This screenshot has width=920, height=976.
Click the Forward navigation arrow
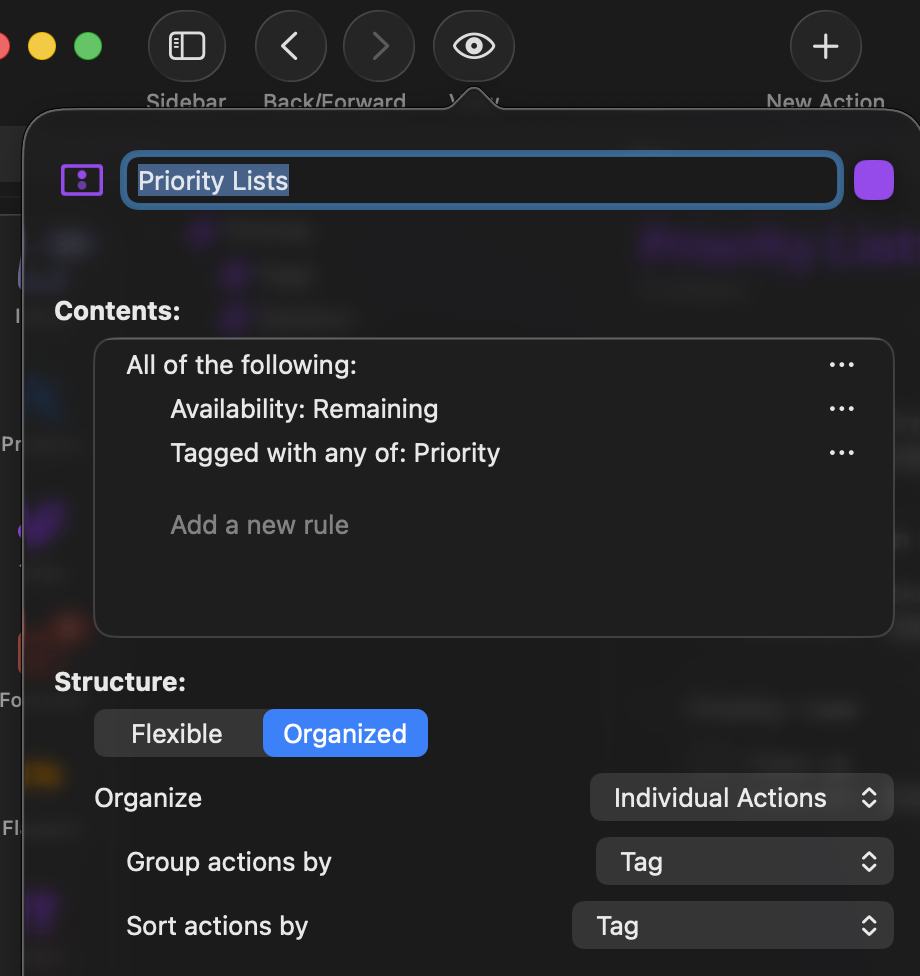pyautogui.click(x=379, y=46)
